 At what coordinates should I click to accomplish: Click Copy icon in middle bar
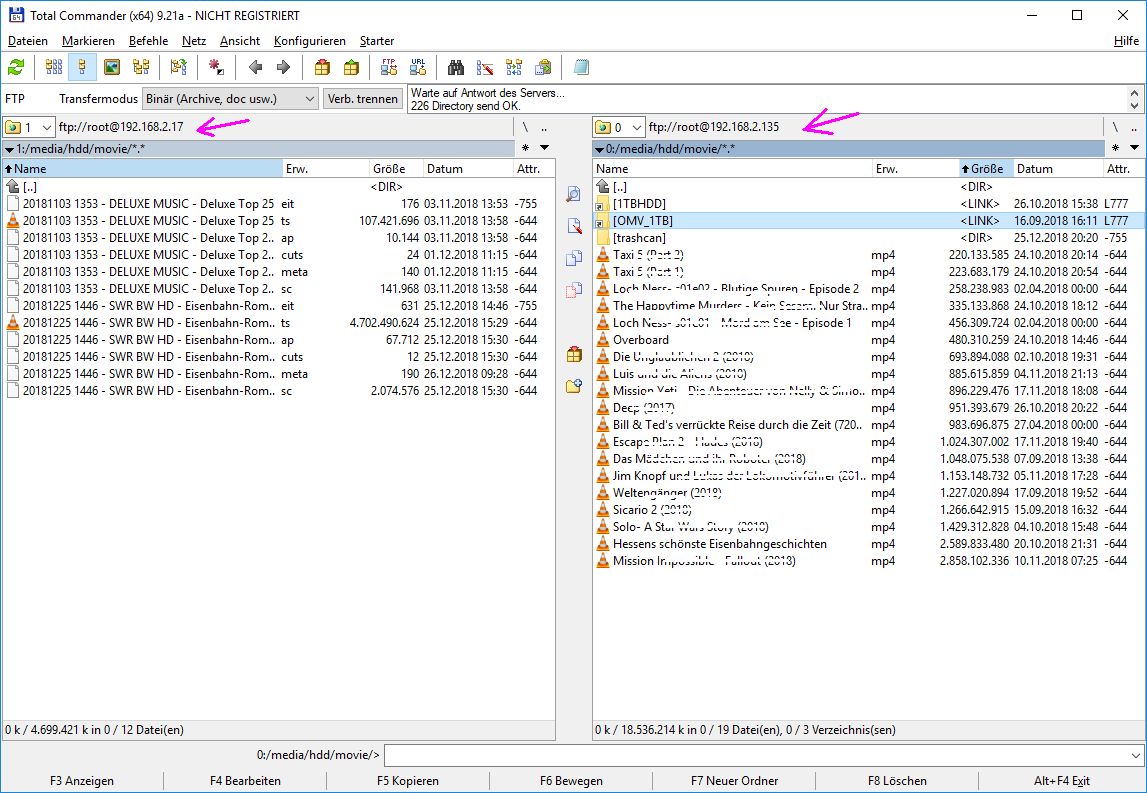[x=574, y=258]
